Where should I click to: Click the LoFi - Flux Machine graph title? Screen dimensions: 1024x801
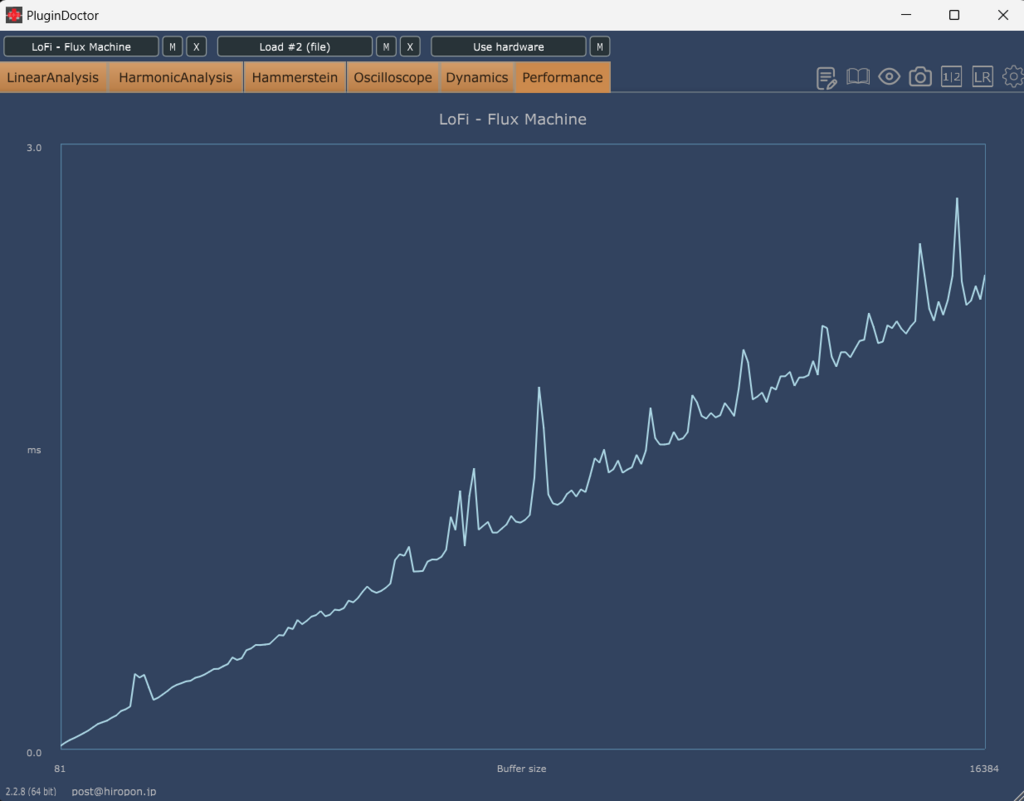(513, 119)
